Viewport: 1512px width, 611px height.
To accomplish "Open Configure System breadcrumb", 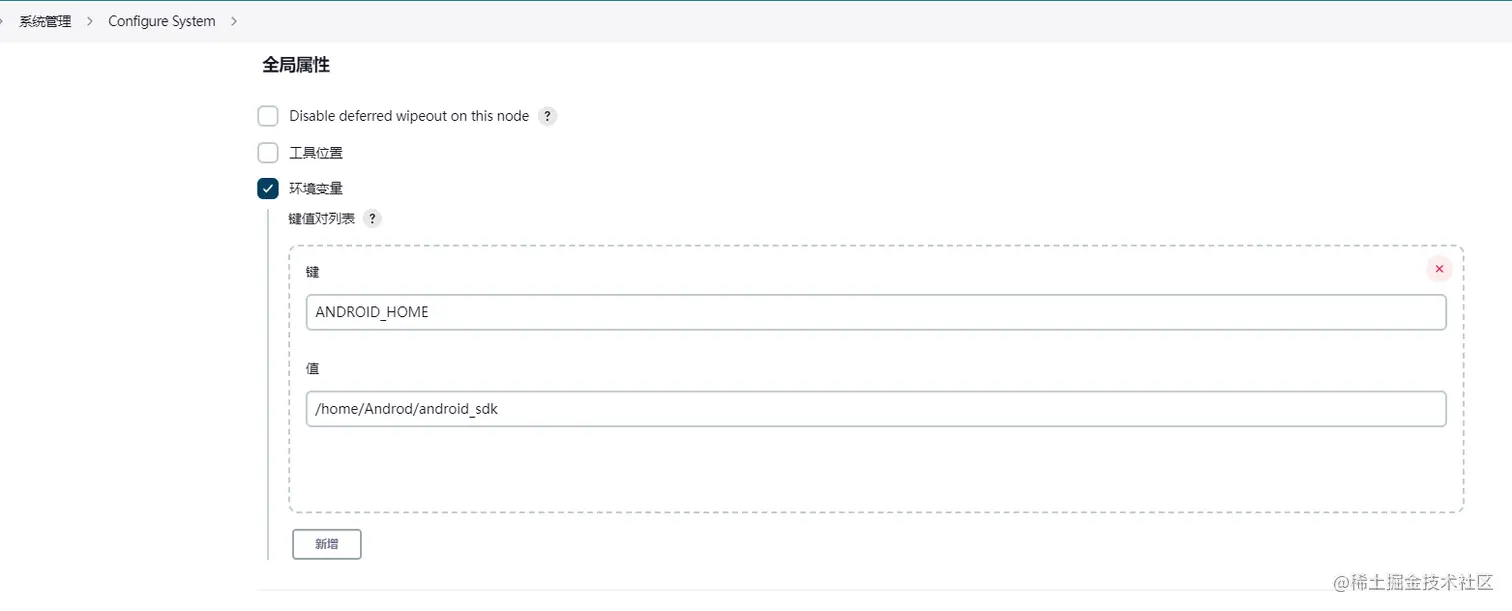I will (161, 21).
